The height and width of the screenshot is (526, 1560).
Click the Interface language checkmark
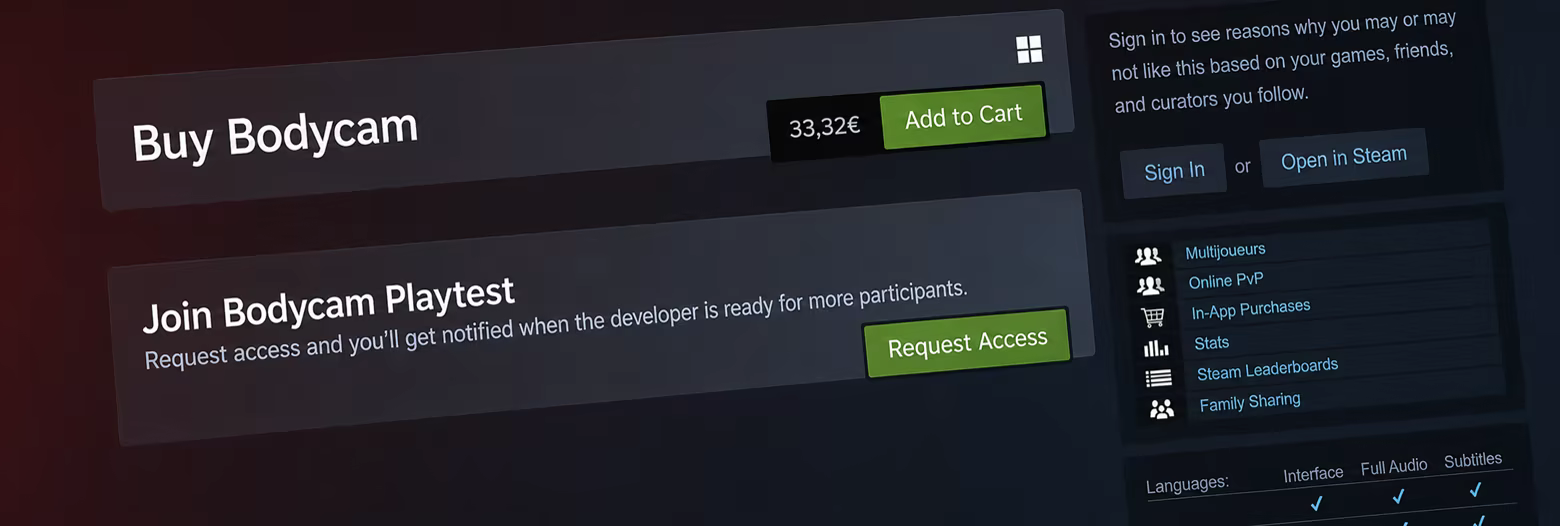point(1317,502)
